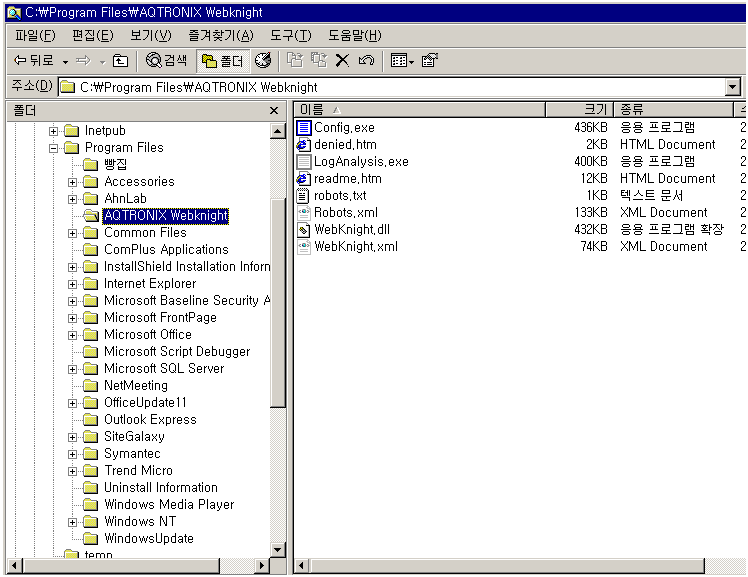This screenshot has height=577, width=748.
Task: Select the WebKnight.dll file icon
Action: (x=303, y=230)
